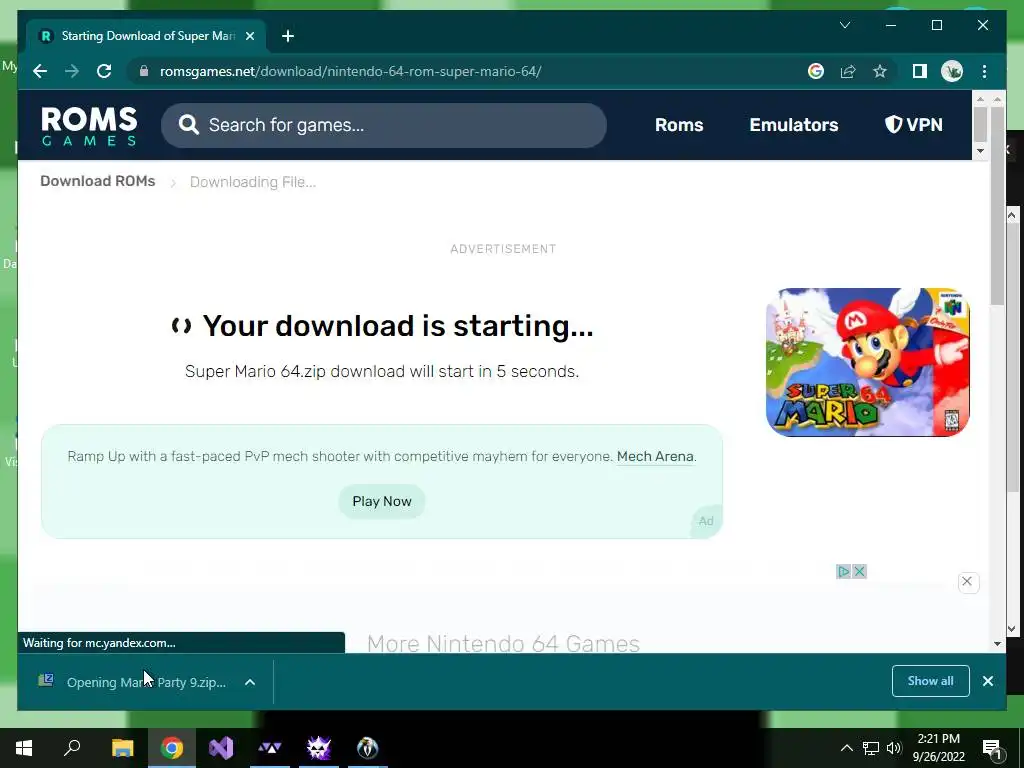Share this page using the share icon
1024x768 pixels.
(848, 71)
